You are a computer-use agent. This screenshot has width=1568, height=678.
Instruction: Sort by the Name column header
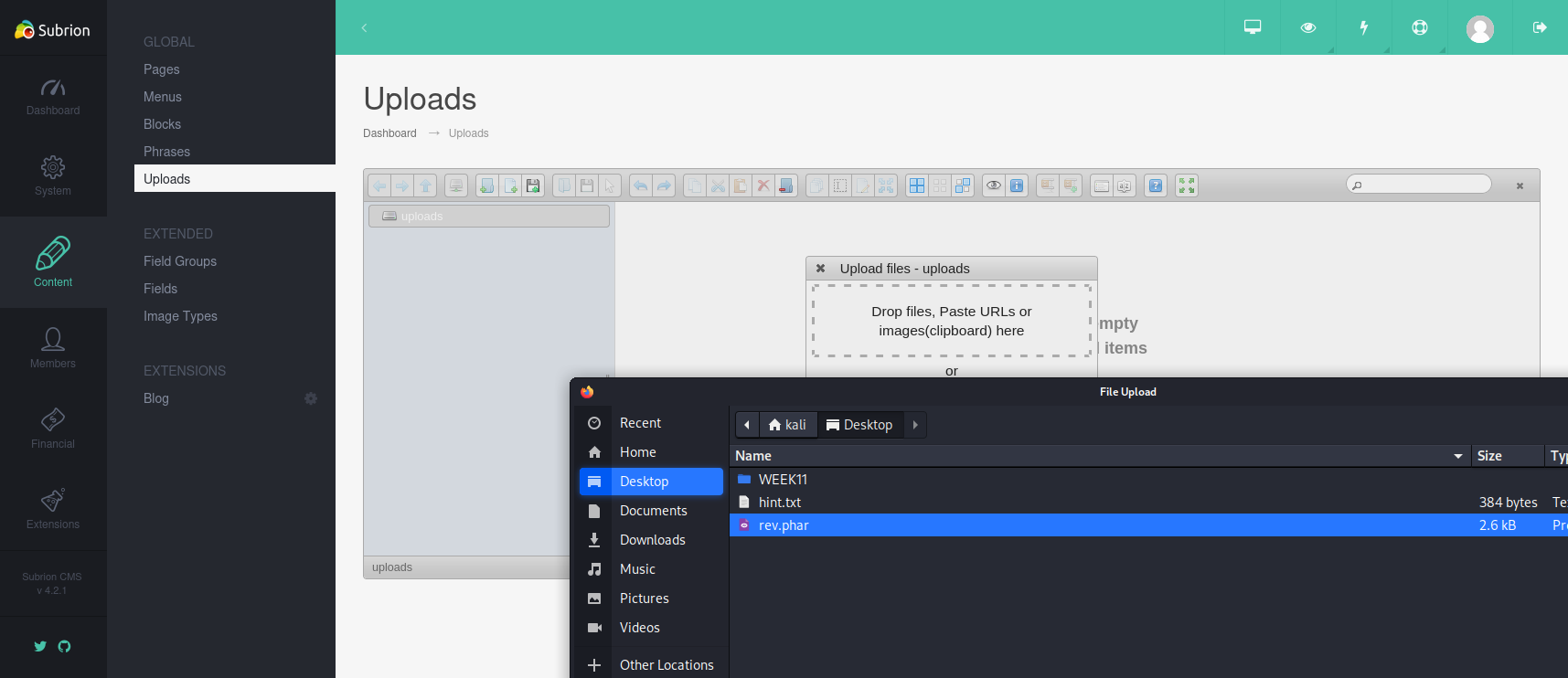coord(1100,456)
